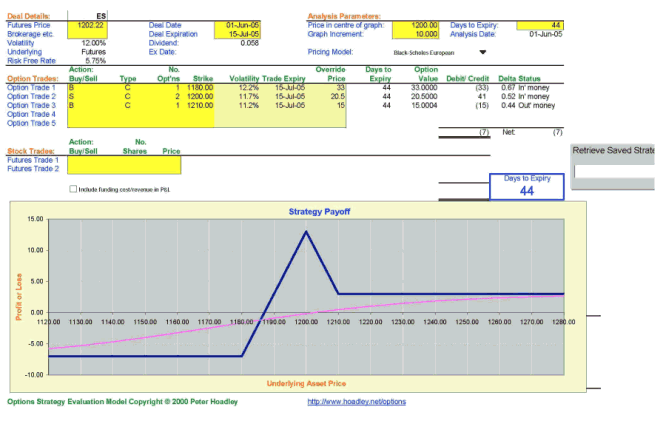Select the Futures Price input cell

[x=87, y=25]
